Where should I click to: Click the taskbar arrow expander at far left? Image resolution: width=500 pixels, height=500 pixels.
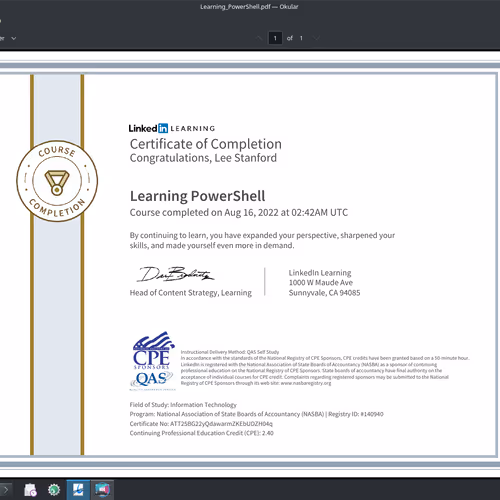6,490
